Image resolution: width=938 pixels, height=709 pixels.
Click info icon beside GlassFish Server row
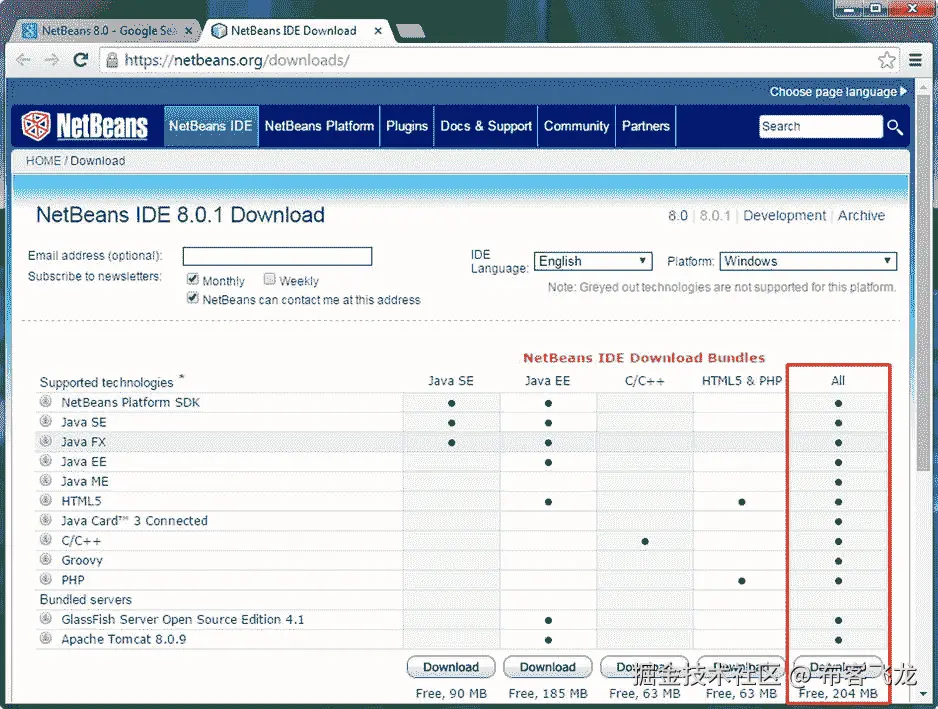pos(46,619)
